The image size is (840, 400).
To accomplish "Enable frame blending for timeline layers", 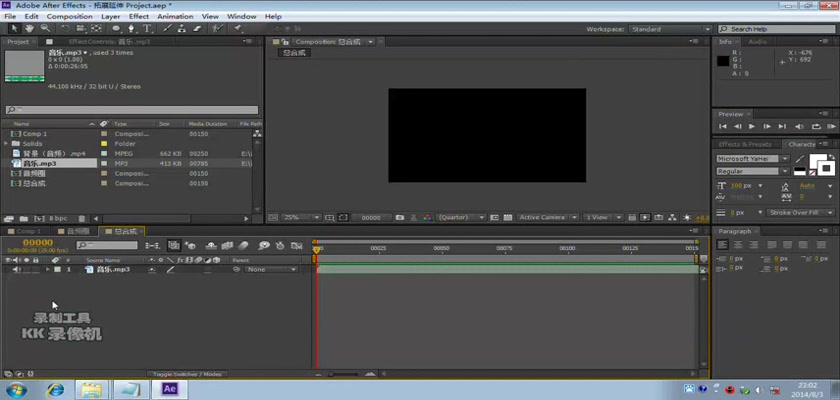I will (x=227, y=246).
